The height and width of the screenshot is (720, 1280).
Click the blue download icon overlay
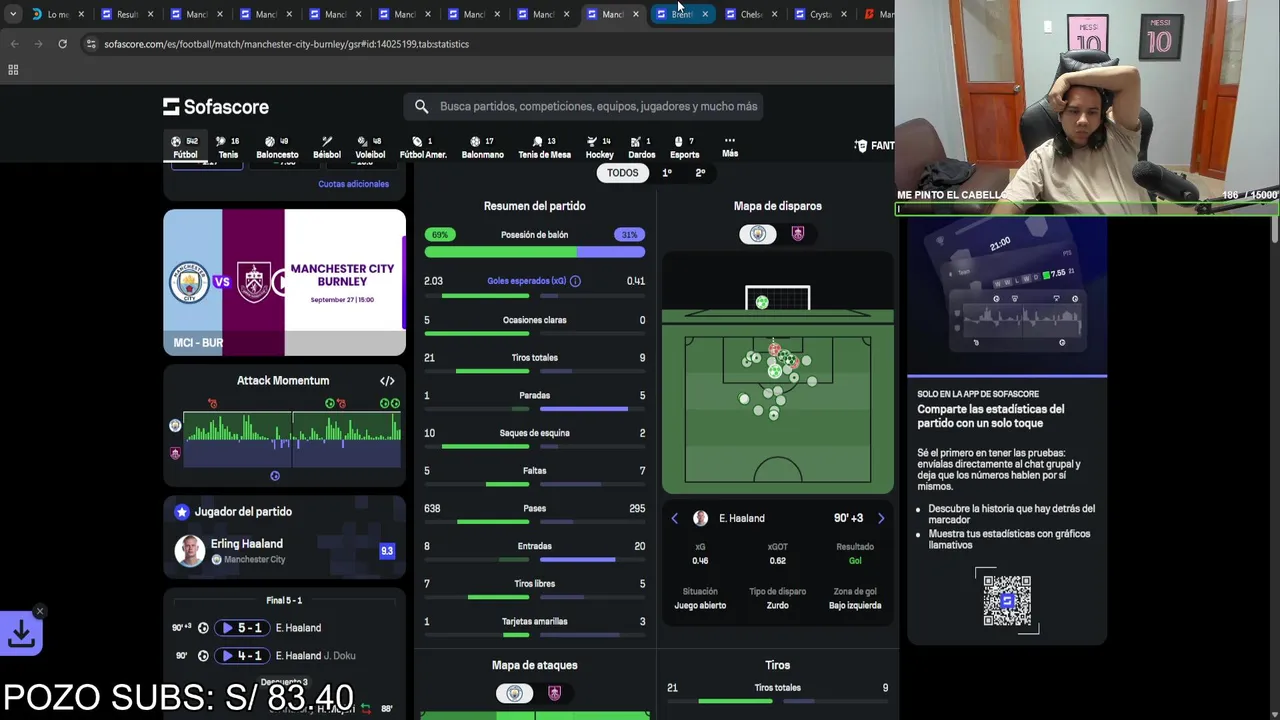pyautogui.click(x=21, y=634)
